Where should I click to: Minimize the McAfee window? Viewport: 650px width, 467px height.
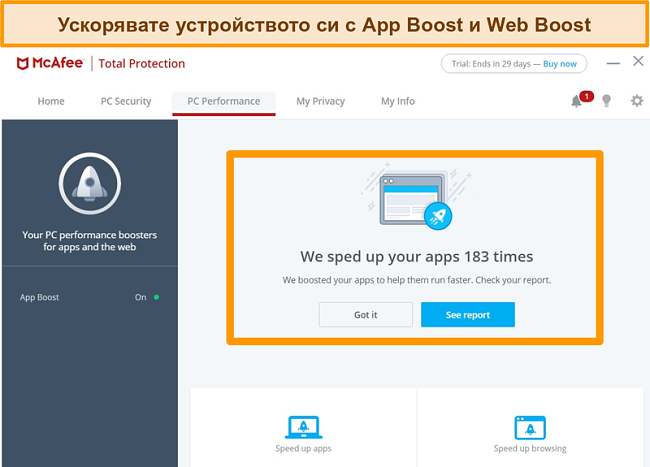pyautogui.click(x=613, y=63)
